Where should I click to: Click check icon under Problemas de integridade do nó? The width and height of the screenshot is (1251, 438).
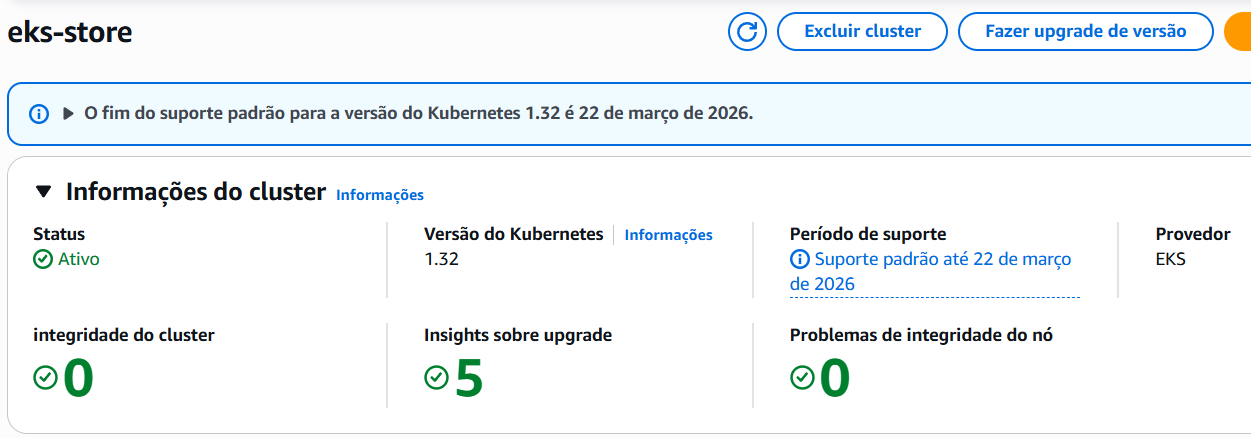(802, 377)
